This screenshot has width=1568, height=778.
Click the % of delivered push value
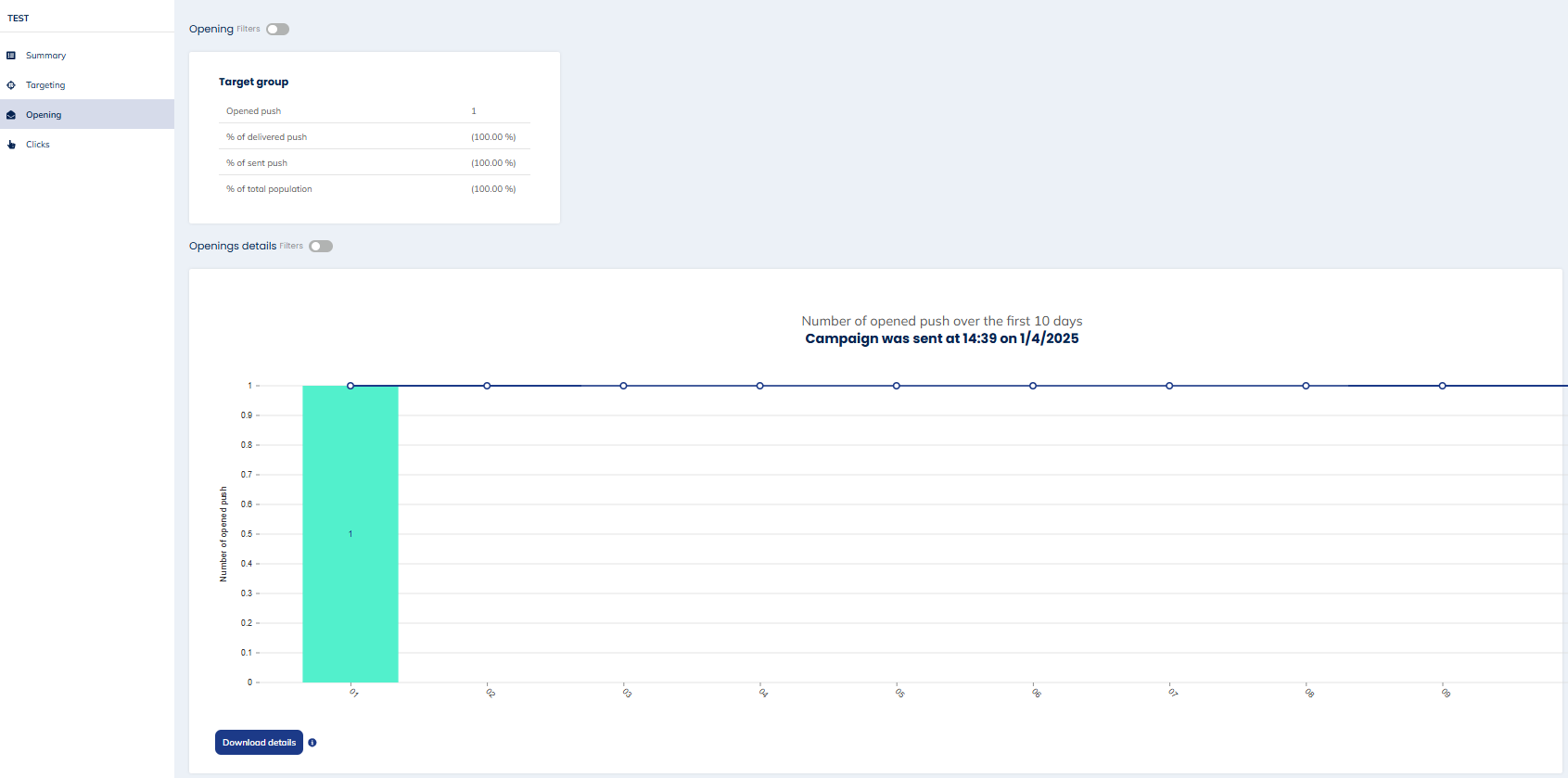[493, 137]
